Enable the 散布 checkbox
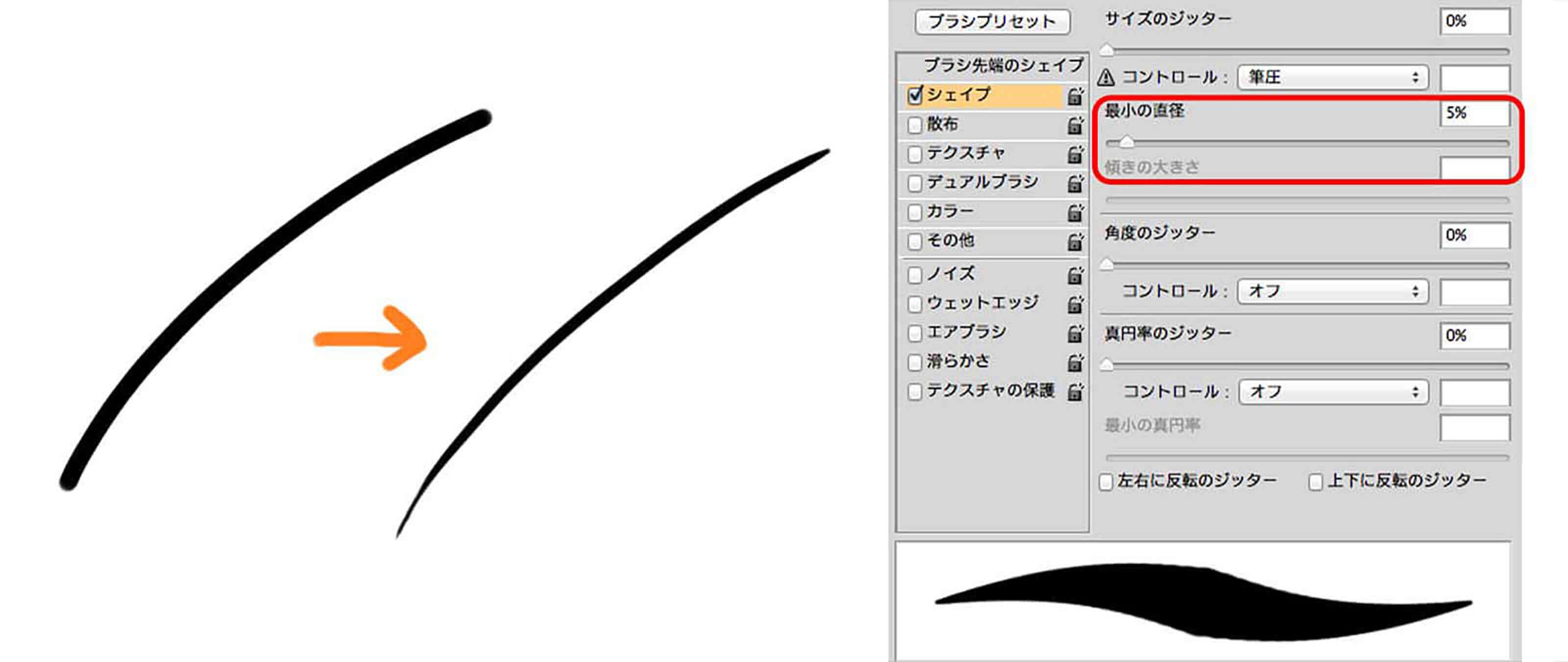1568x662 pixels. pos(914,125)
